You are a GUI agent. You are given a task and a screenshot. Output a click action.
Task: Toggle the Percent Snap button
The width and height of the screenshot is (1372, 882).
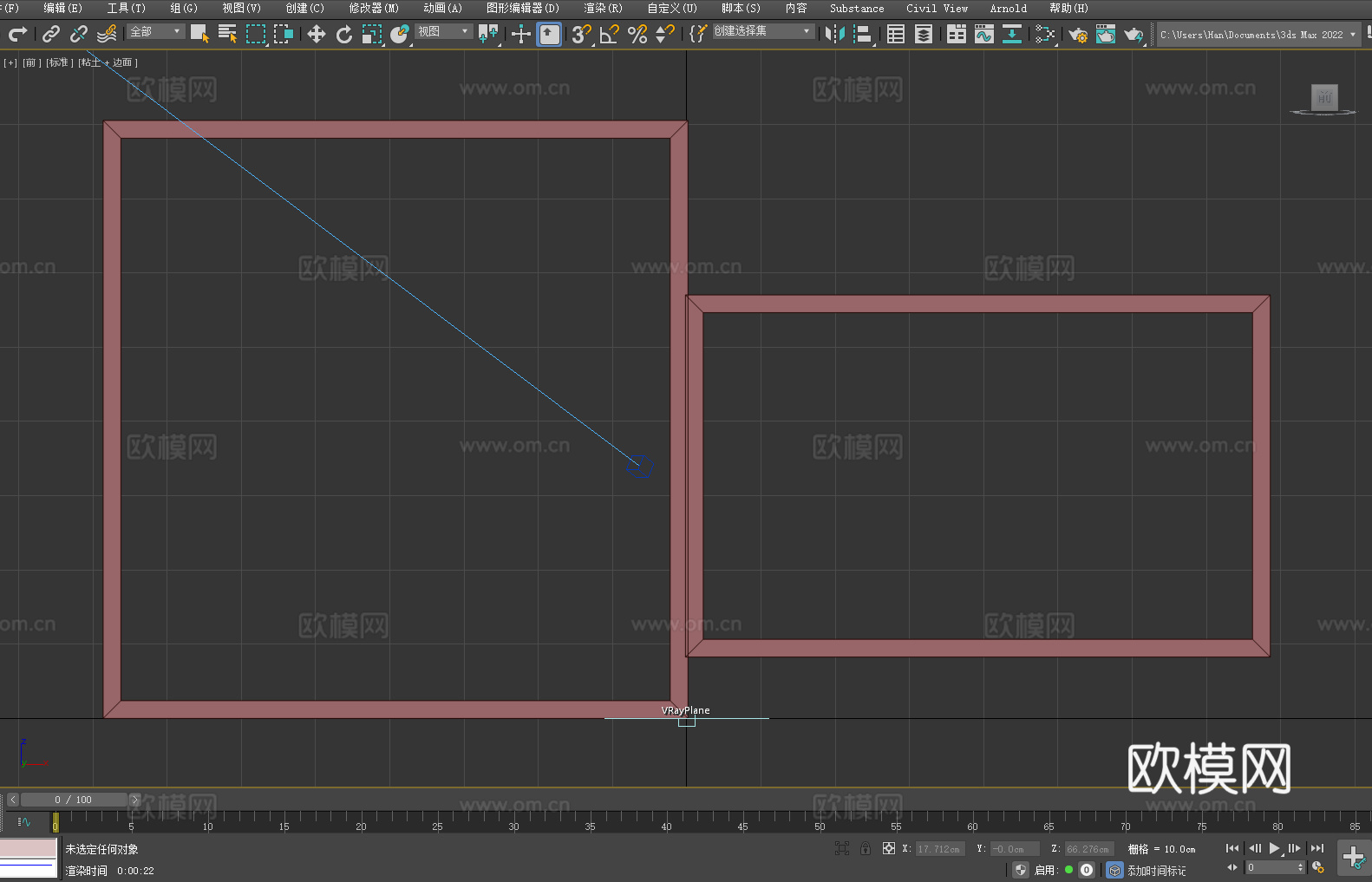click(x=637, y=34)
